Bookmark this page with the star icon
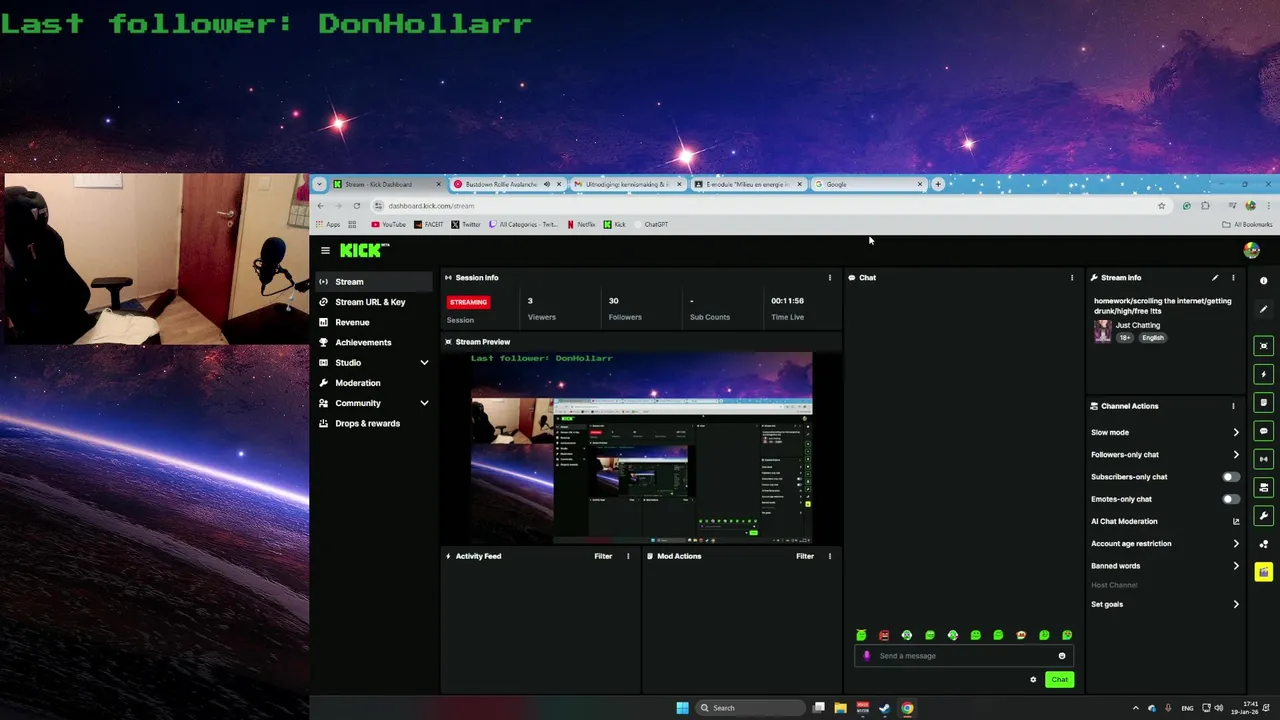This screenshot has height=720, width=1280. click(x=1161, y=206)
